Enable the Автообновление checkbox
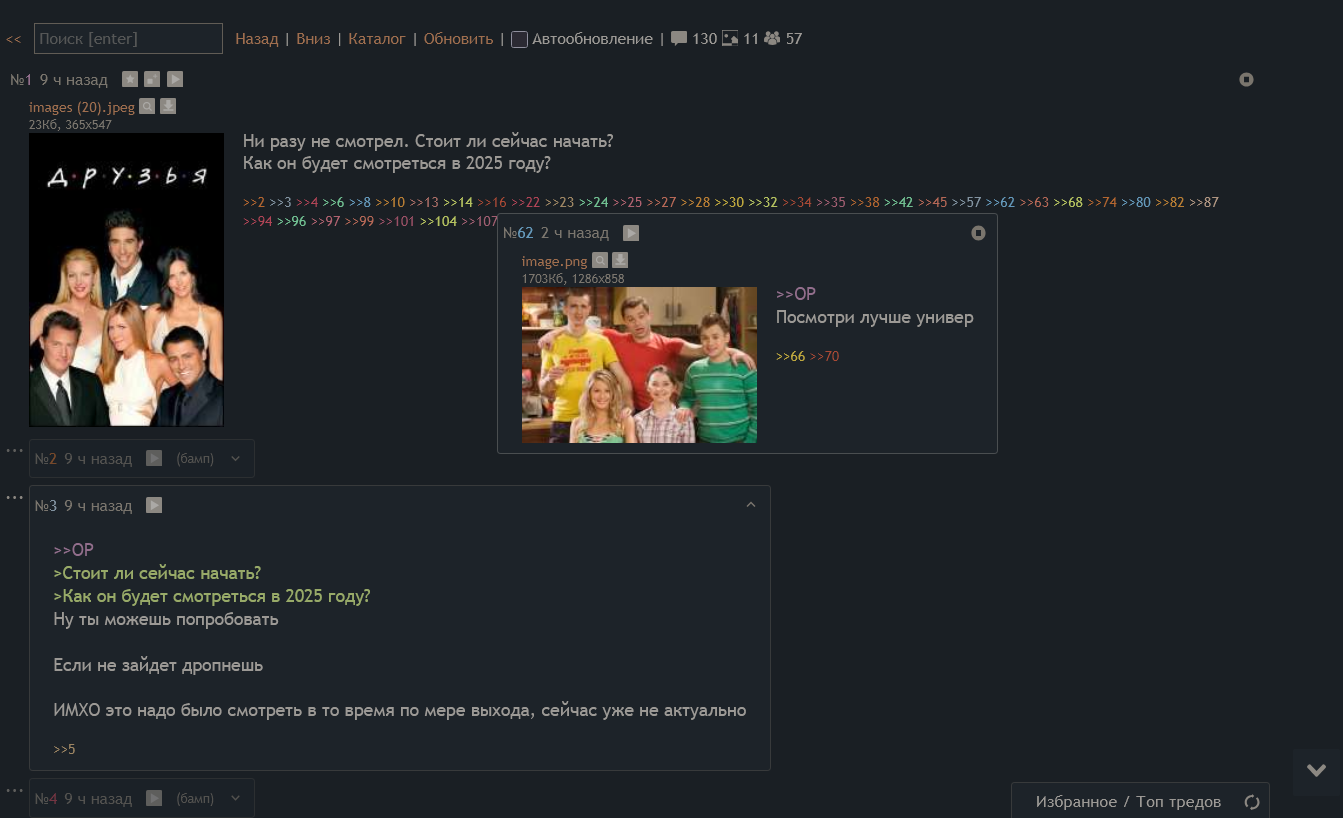 pos(519,40)
